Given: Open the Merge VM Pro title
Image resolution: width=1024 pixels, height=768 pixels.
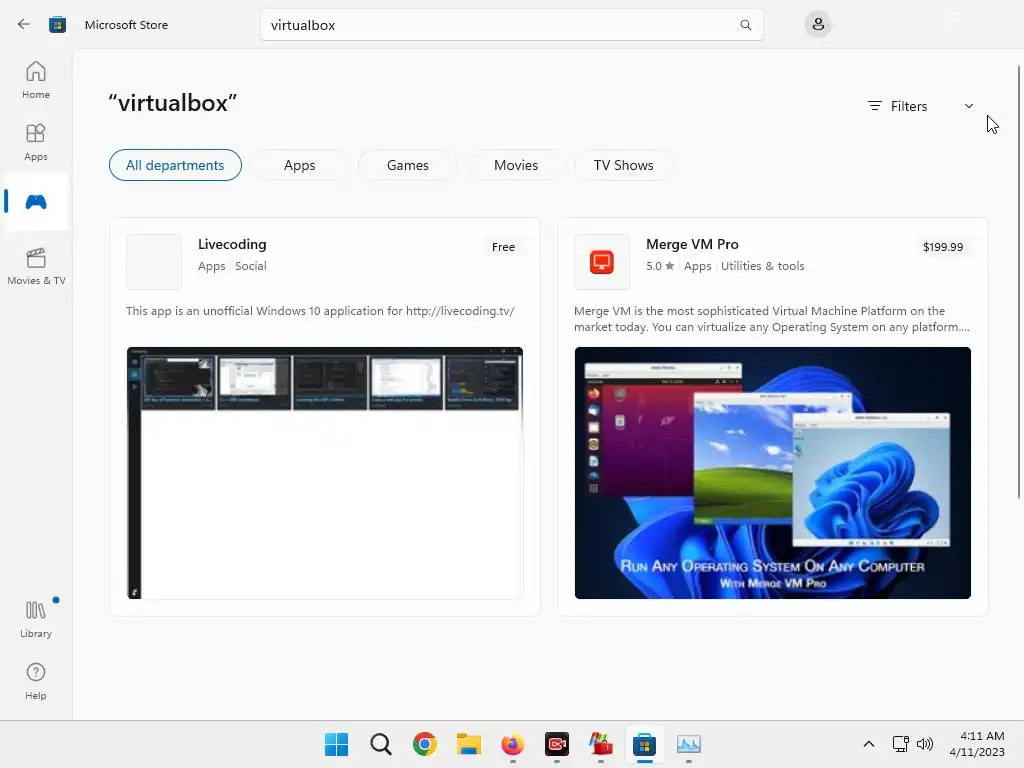Looking at the screenshot, I should pyautogui.click(x=692, y=244).
